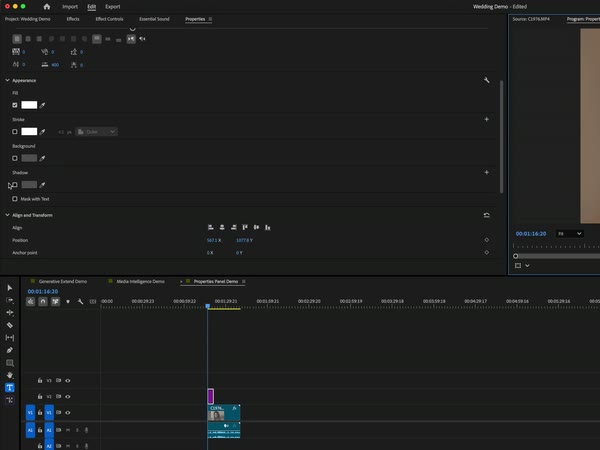The width and height of the screenshot is (600, 450).
Task: Toggle Anchor point keyframe diamond
Action: pyautogui.click(x=486, y=253)
